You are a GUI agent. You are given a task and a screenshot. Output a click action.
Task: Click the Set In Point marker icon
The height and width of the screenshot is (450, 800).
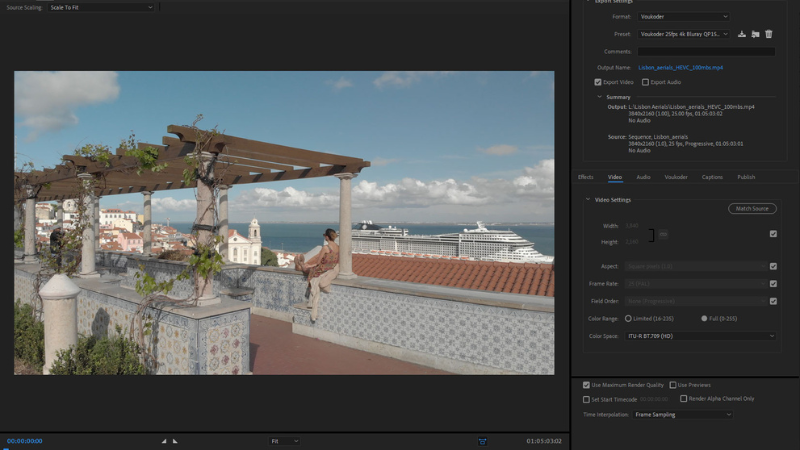point(164,440)
